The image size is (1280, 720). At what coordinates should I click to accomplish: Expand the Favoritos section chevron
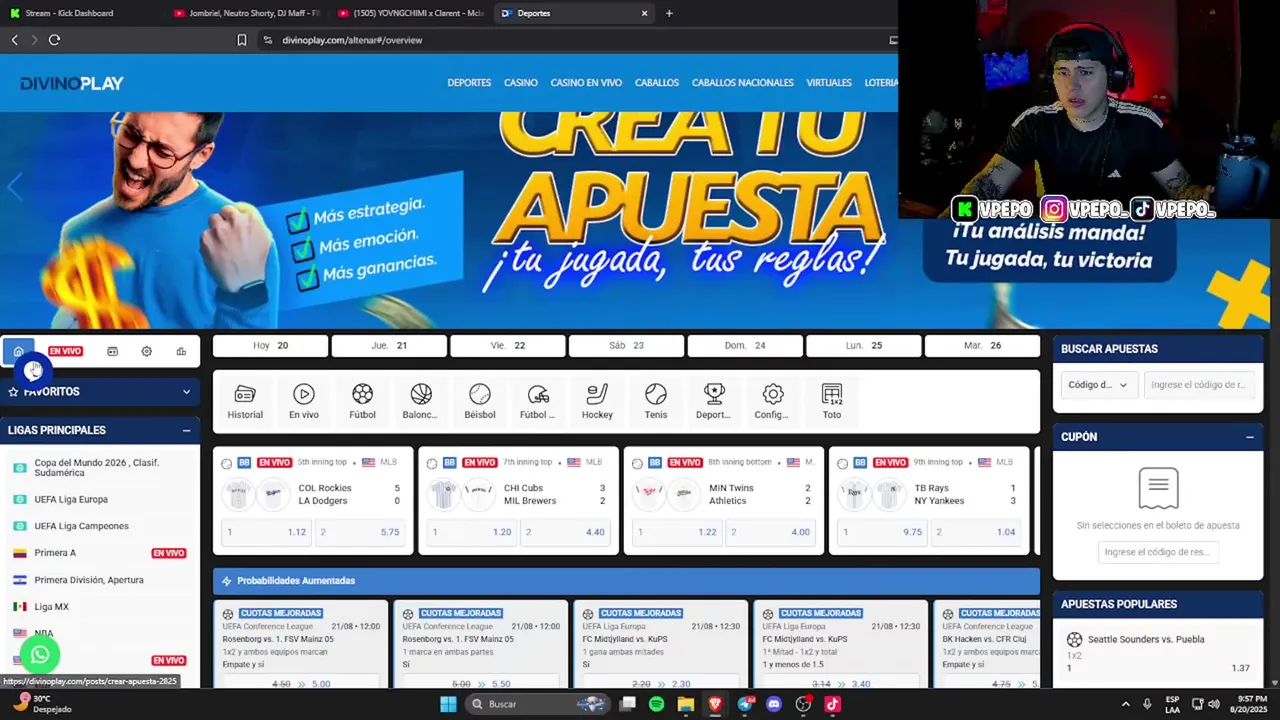(186, 392)
